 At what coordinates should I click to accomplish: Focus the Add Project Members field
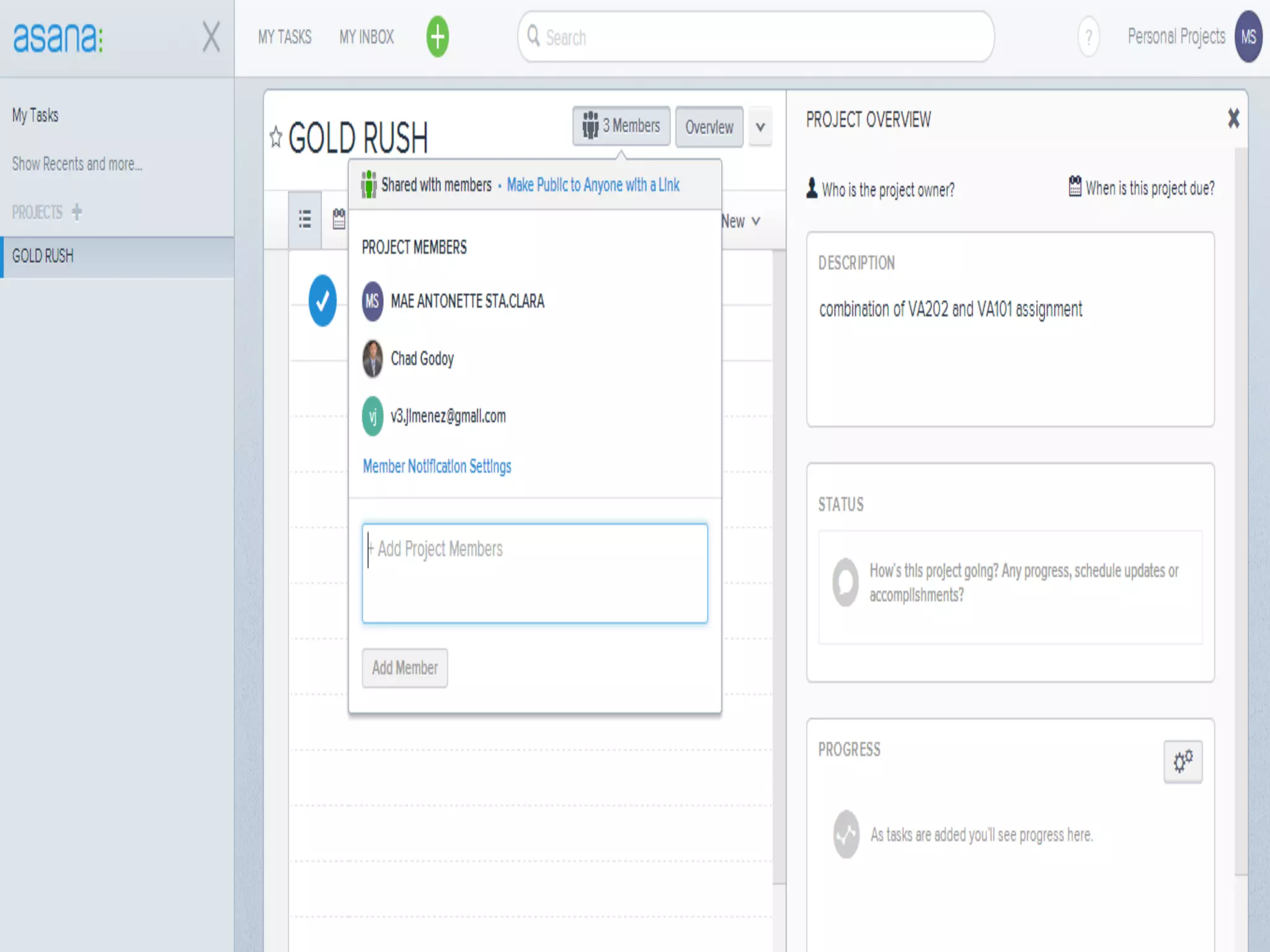click(x=535, y=573)
